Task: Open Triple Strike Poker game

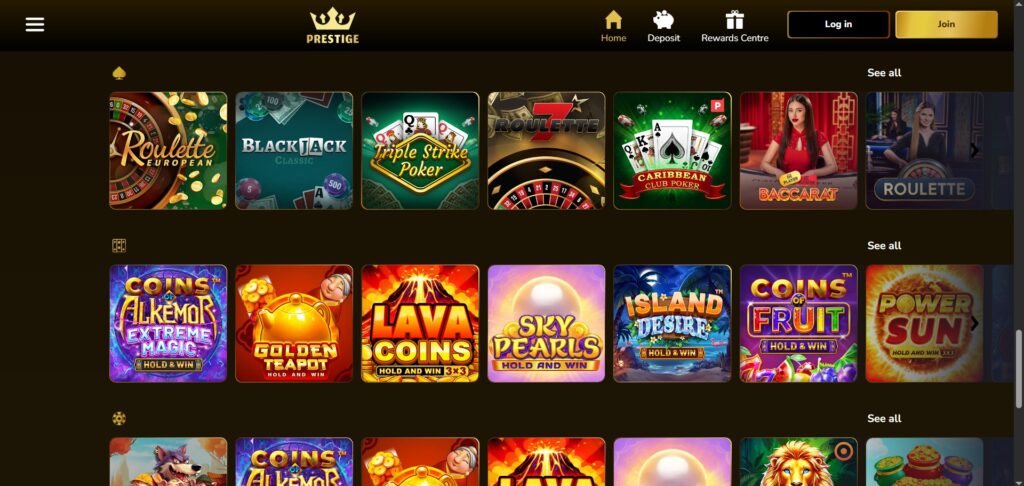Action: pyautogui.click(x=420, y=150)
